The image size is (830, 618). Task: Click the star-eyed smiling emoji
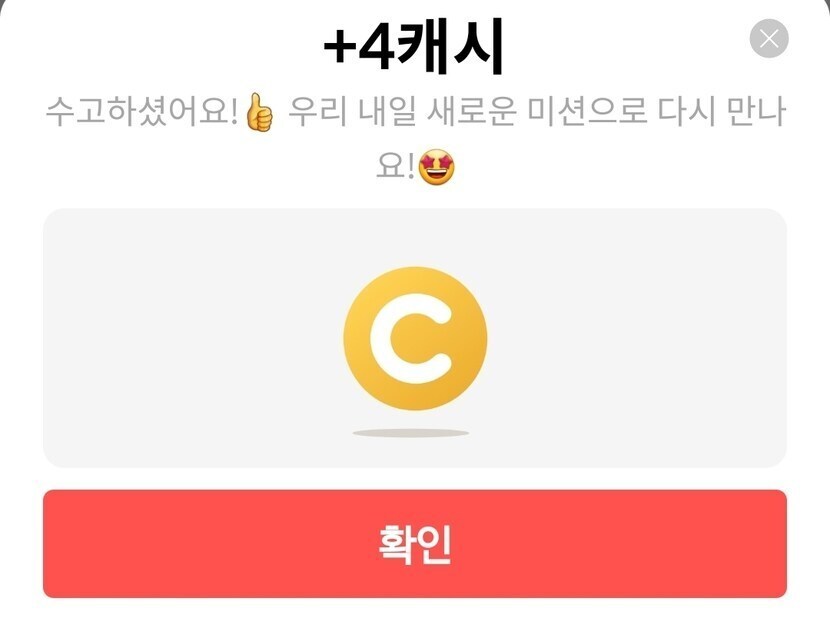click(x=437, y=167)
